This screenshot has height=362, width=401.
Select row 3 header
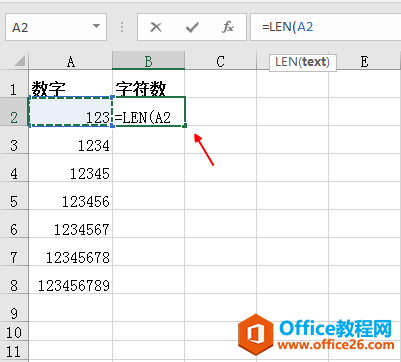click(x=14, y=140)
